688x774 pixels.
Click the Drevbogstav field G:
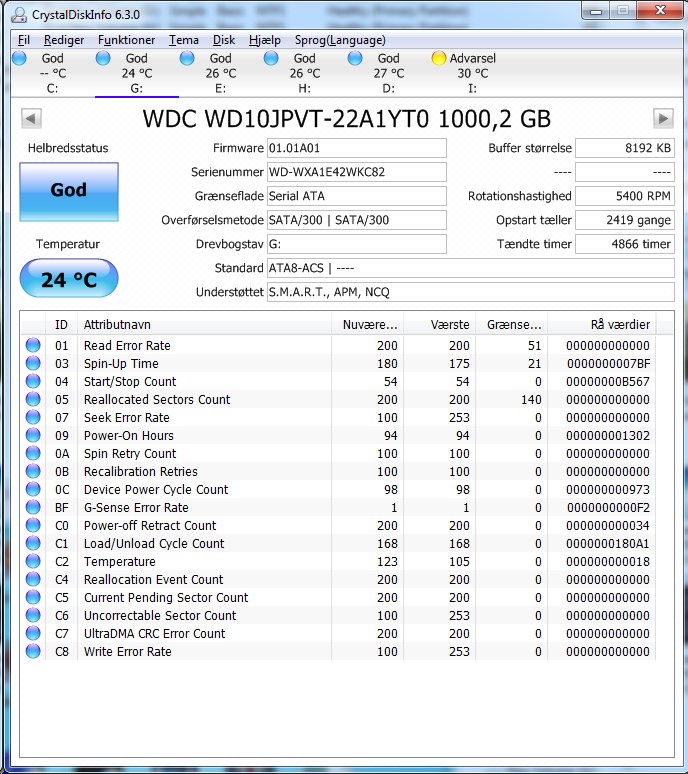coord(357,244)
